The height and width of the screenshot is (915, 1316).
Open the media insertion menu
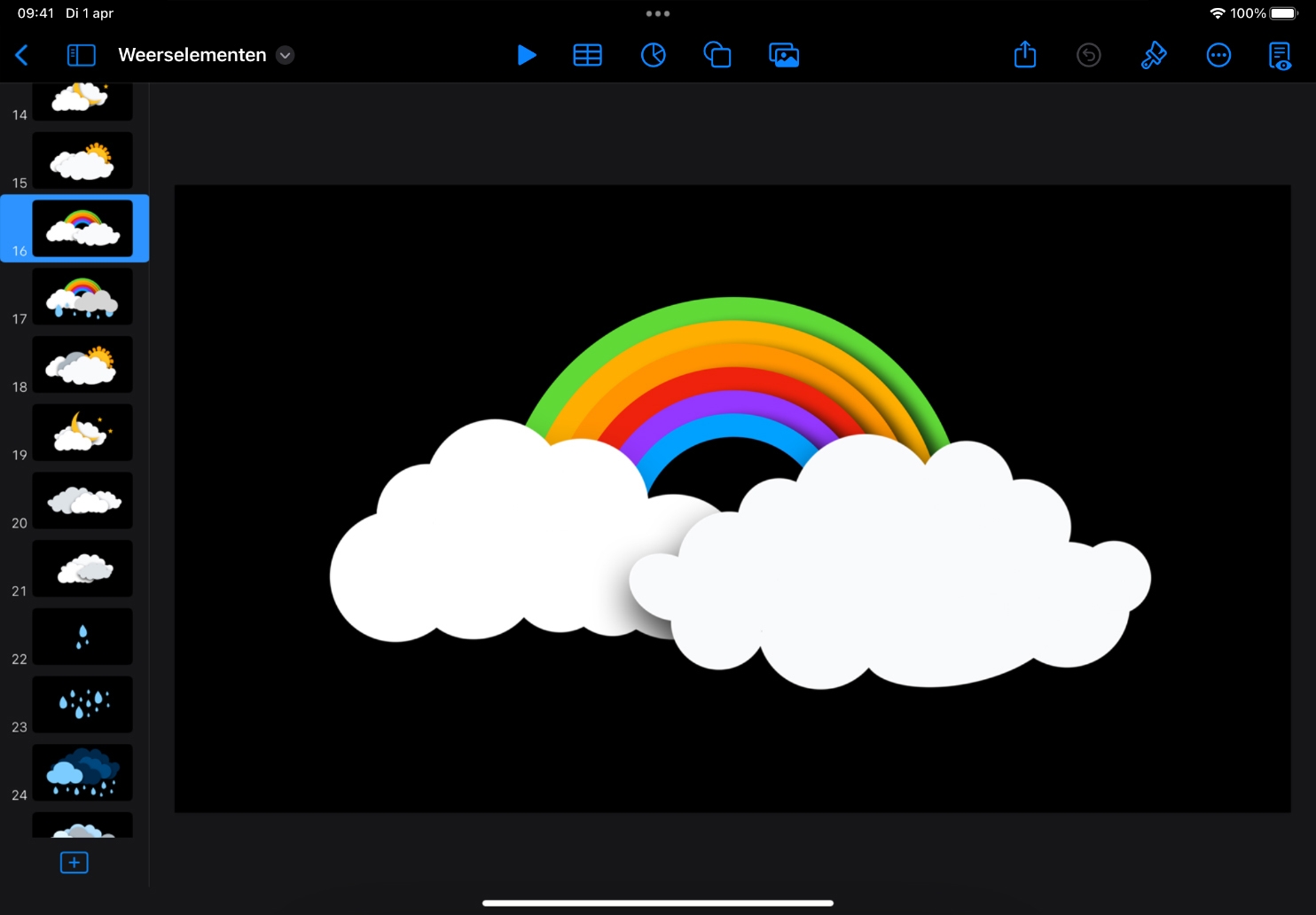pos(784,55)
